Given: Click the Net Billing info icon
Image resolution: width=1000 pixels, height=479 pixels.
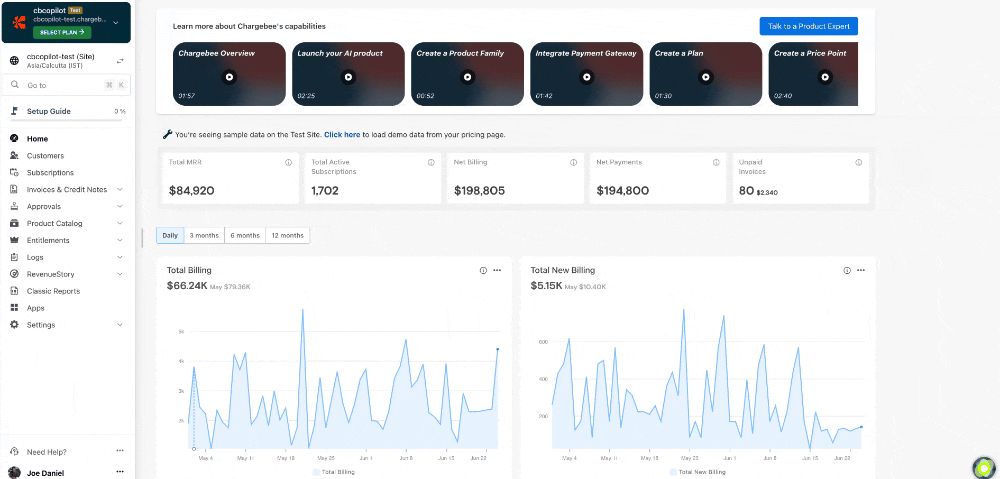Looking at the screenshot, I should coord(573,163).
